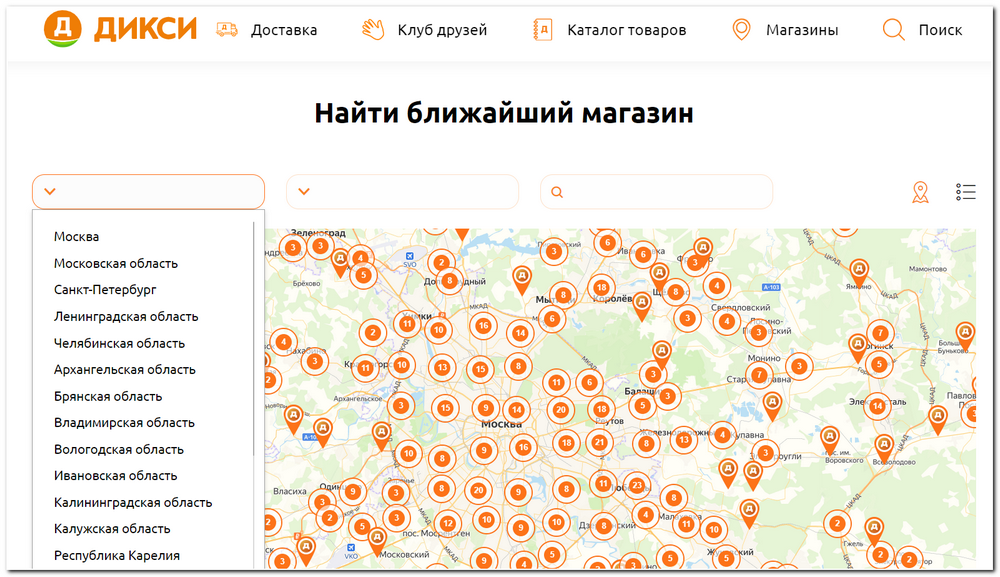Click the Магазины location pin icon
1000x577 pixels.
tap(741, 30)
